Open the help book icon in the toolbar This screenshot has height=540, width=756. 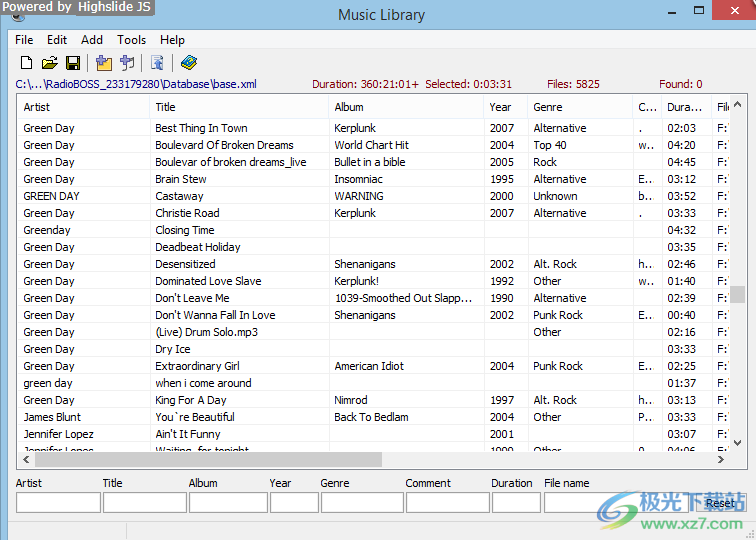(189, 63)
